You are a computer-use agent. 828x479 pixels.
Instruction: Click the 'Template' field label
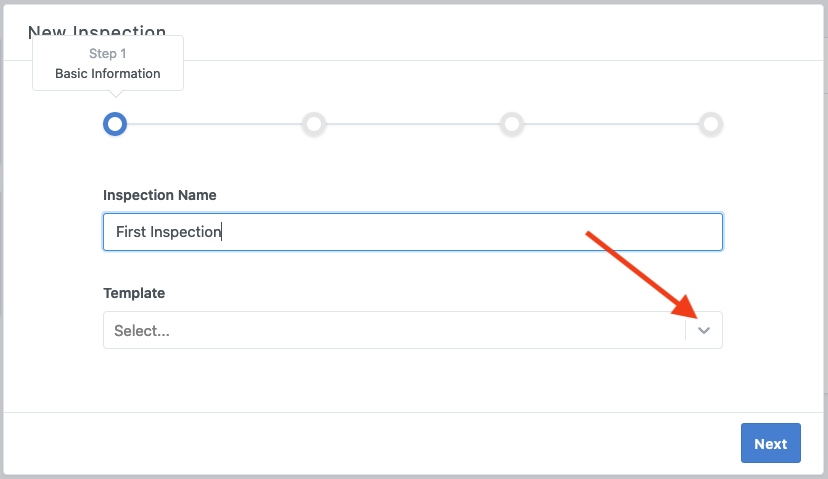(x=134, y=293)
